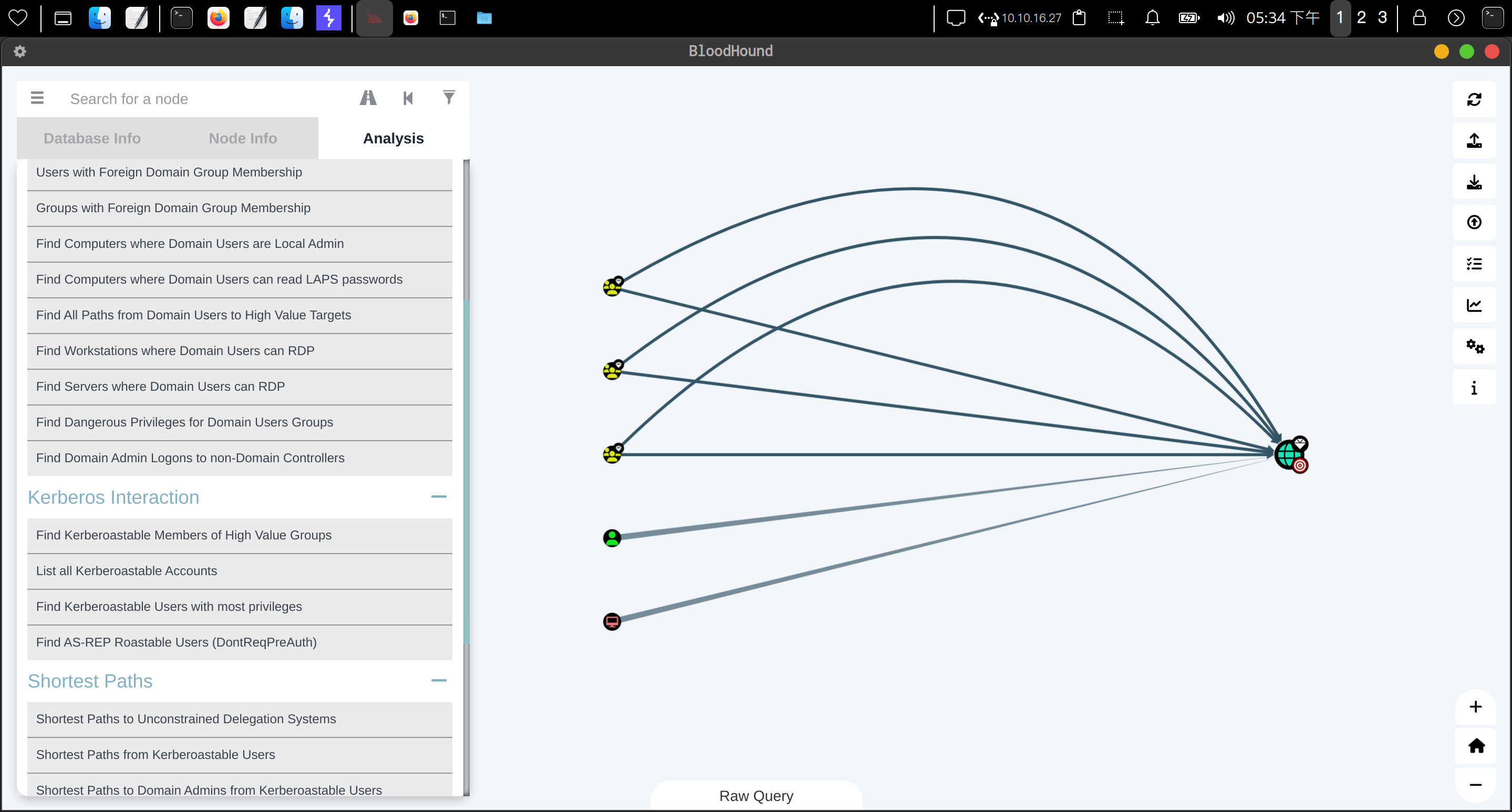The height and width of the screenshot is (812, 1512).
Task: Run Find Computers where Domain Users are Local Admin
Action: tap(240, 244)
